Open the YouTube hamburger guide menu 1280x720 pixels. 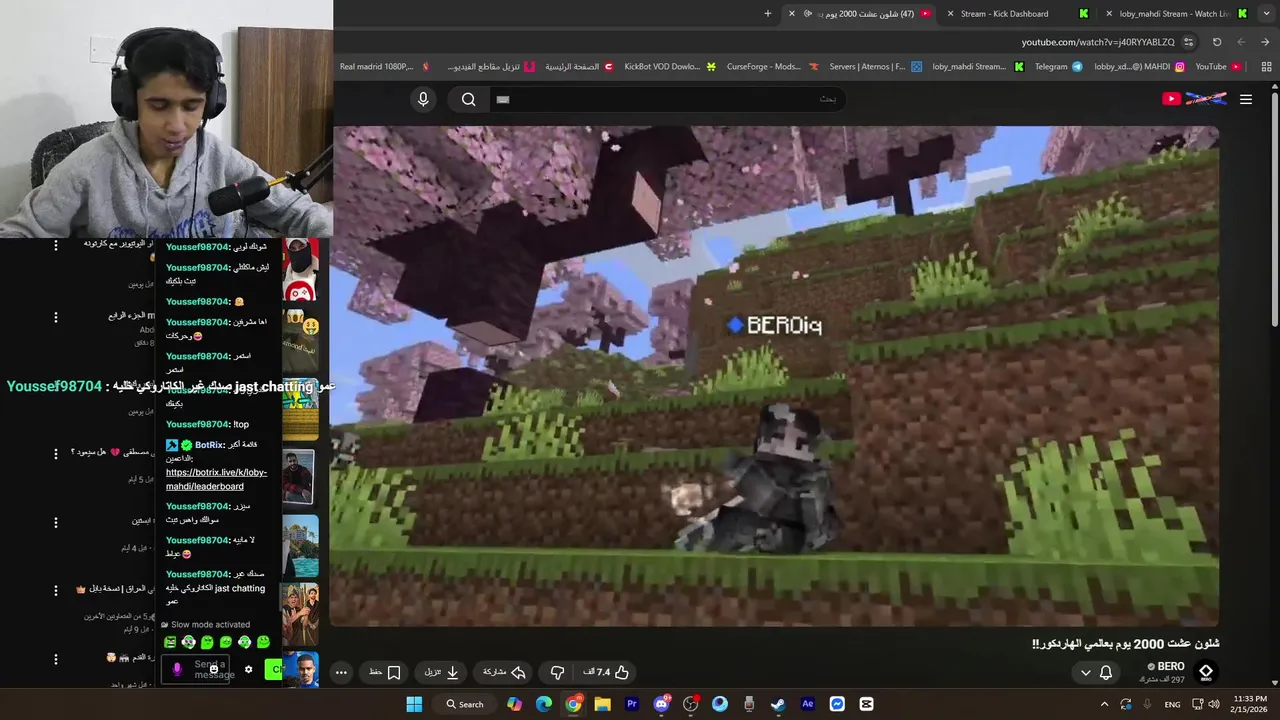(1246, 99)
